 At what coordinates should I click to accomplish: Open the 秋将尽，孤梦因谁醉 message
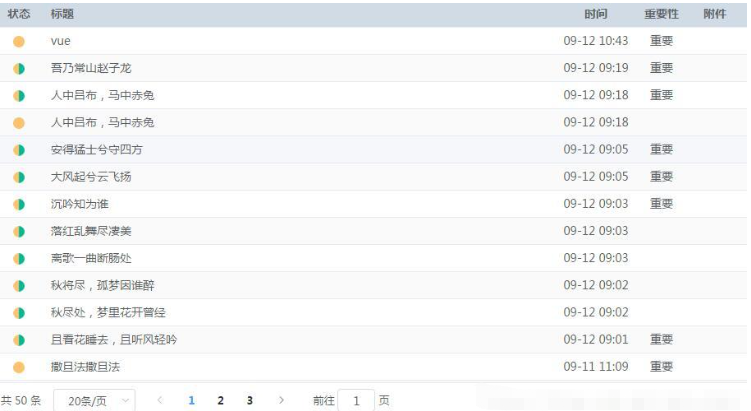coord(102,285)
